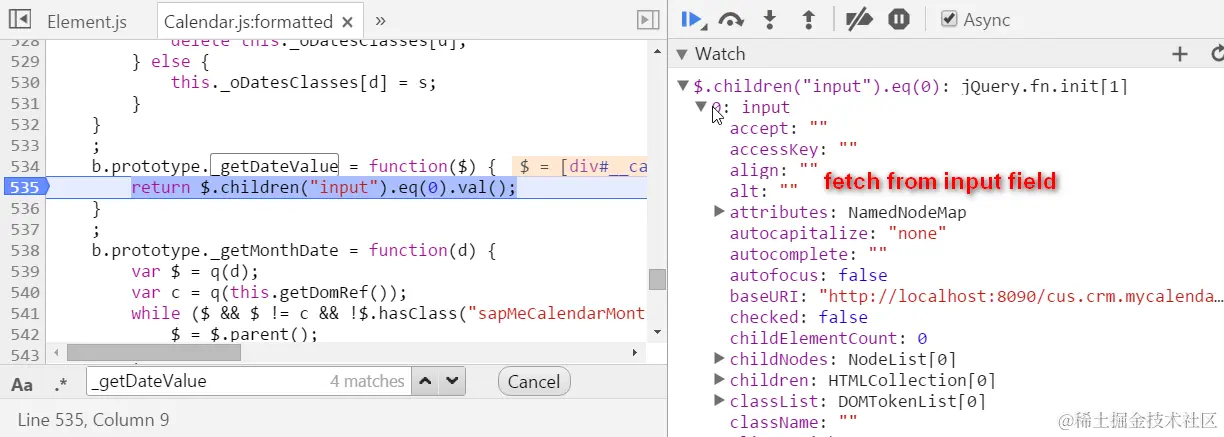Click the line 535 breakpoint marker
Viewport: 1224px width, 437px height.
[x=24, y=187]
